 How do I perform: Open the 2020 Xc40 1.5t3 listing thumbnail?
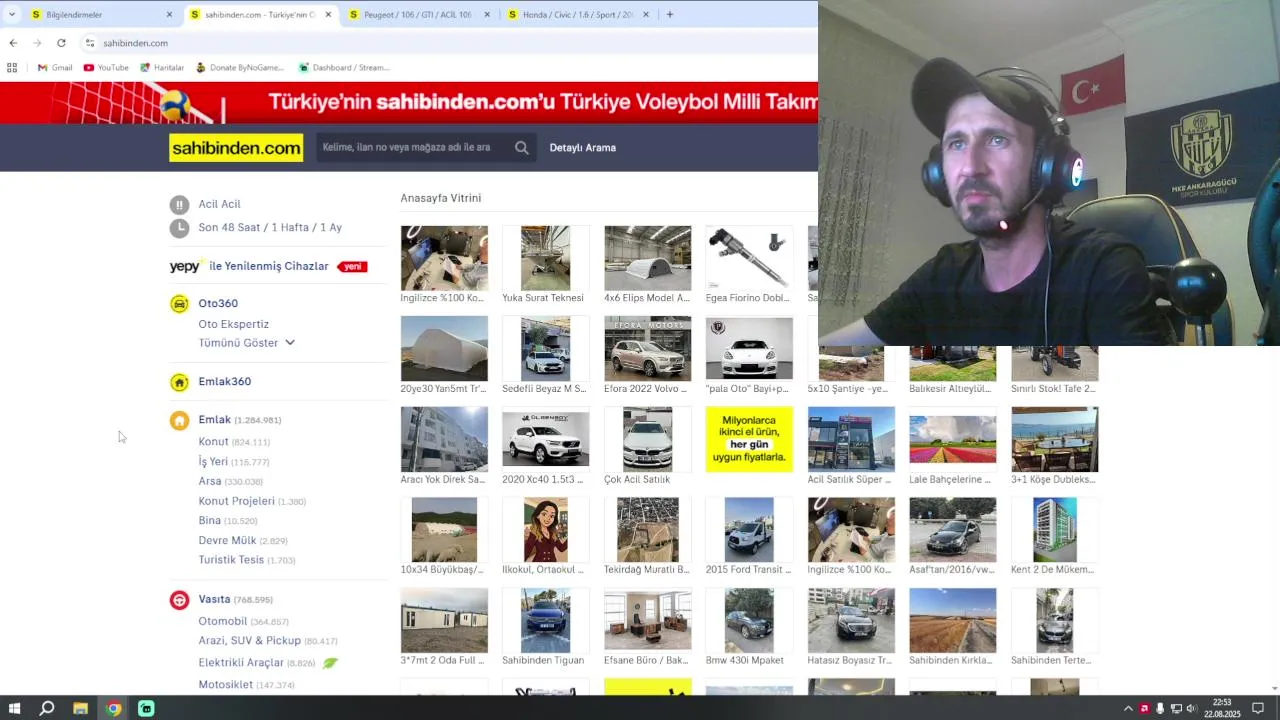tap(545, 439)
